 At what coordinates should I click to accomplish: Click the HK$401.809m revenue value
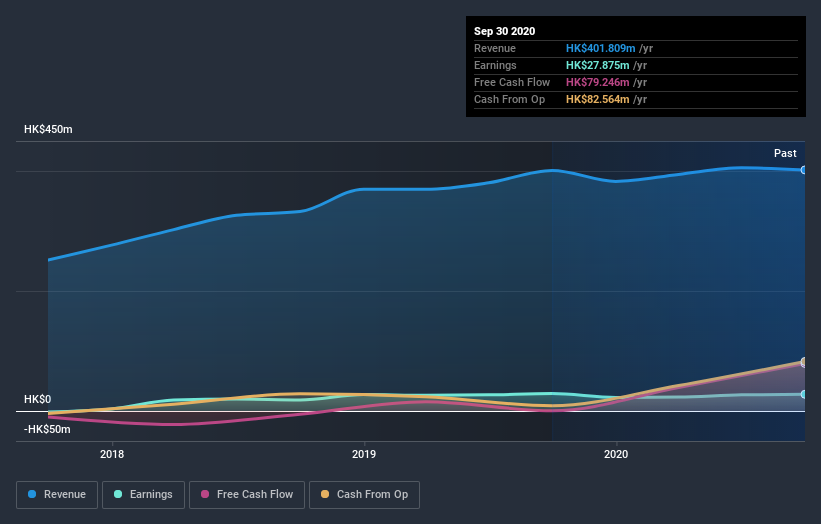601,48
